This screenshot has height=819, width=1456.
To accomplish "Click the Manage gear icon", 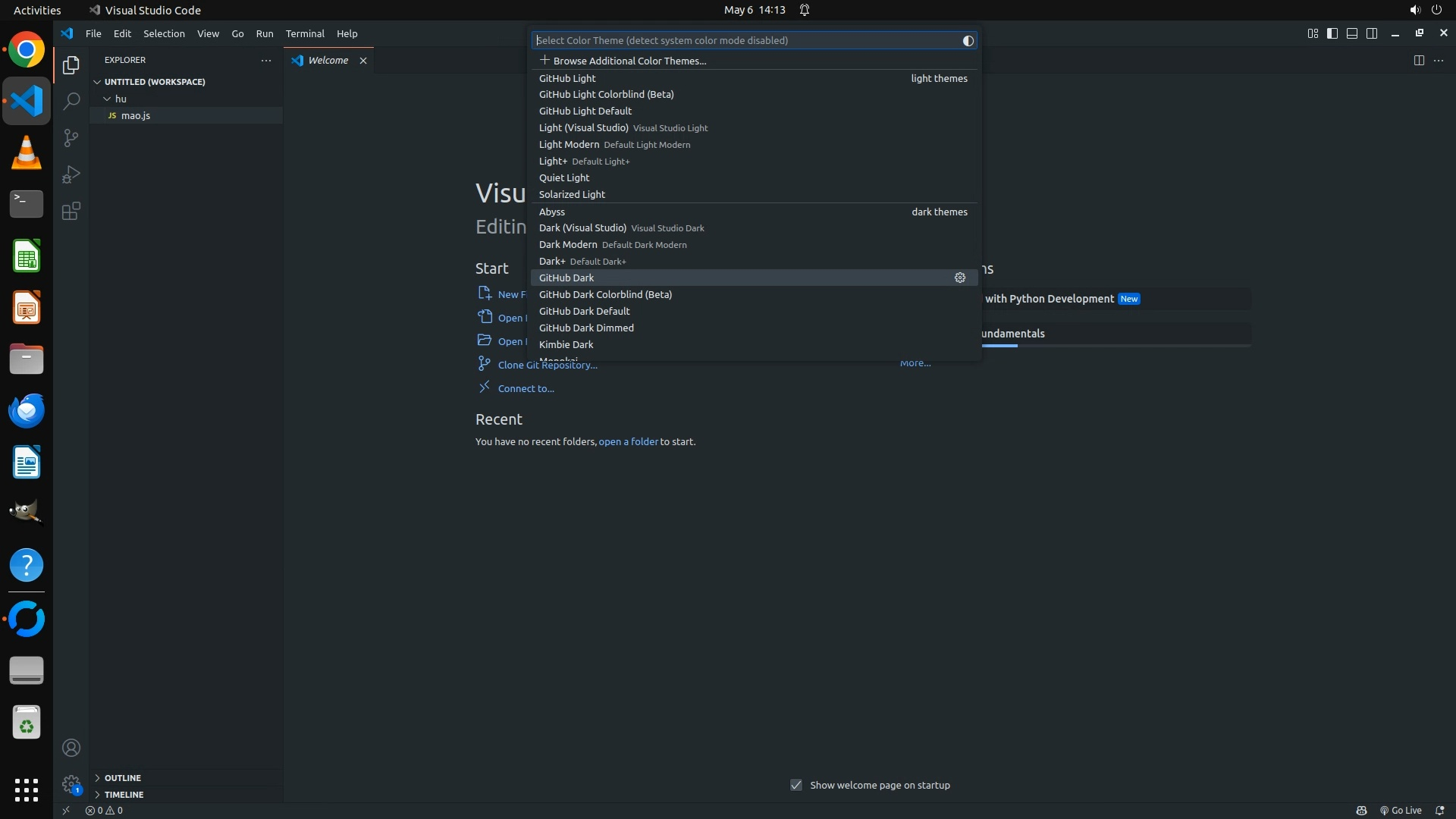I will (x=71, y=783).
